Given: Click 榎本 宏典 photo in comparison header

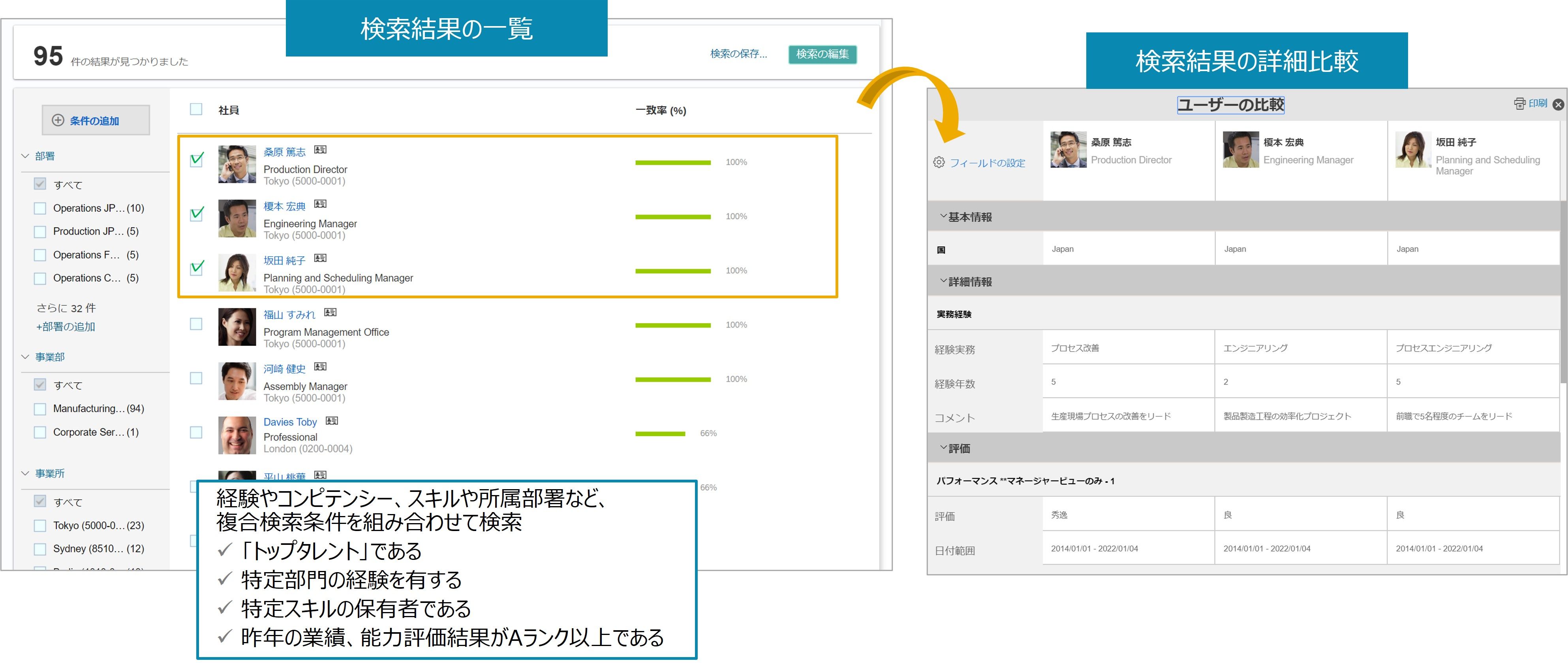Looking at the screenshot, I should (x=1241, y=149).
